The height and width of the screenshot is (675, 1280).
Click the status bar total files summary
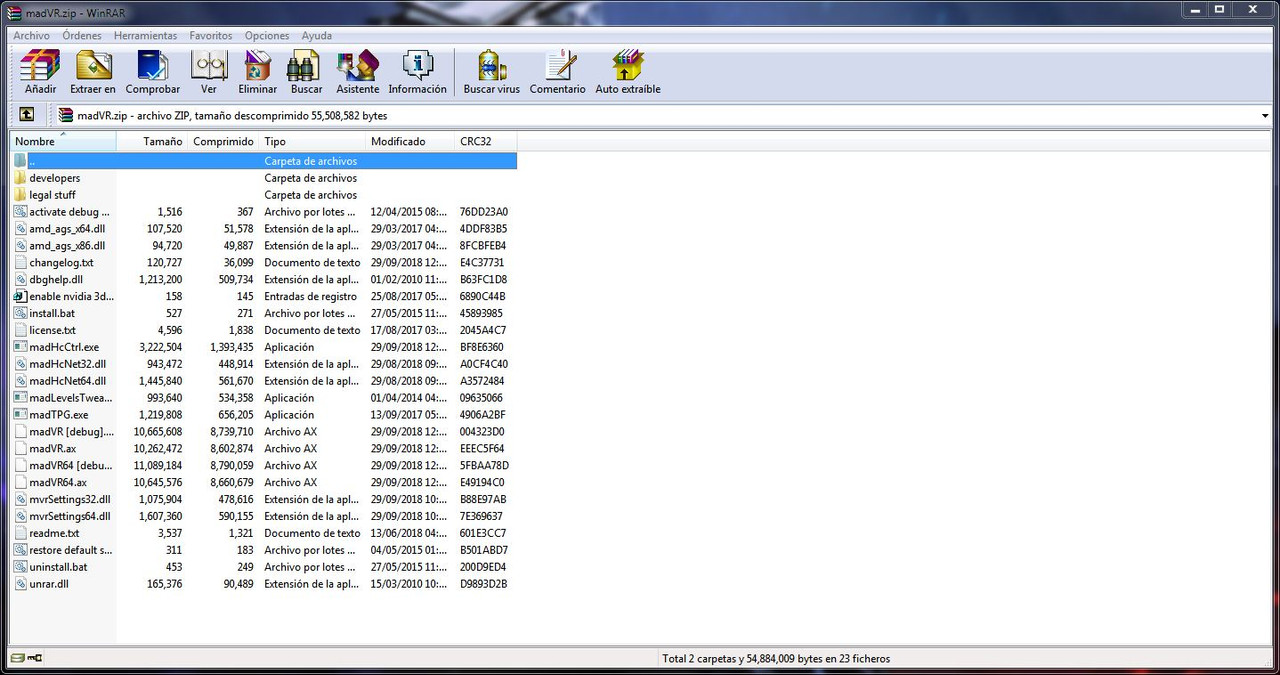pyautogui.click(x=776, y=659)
